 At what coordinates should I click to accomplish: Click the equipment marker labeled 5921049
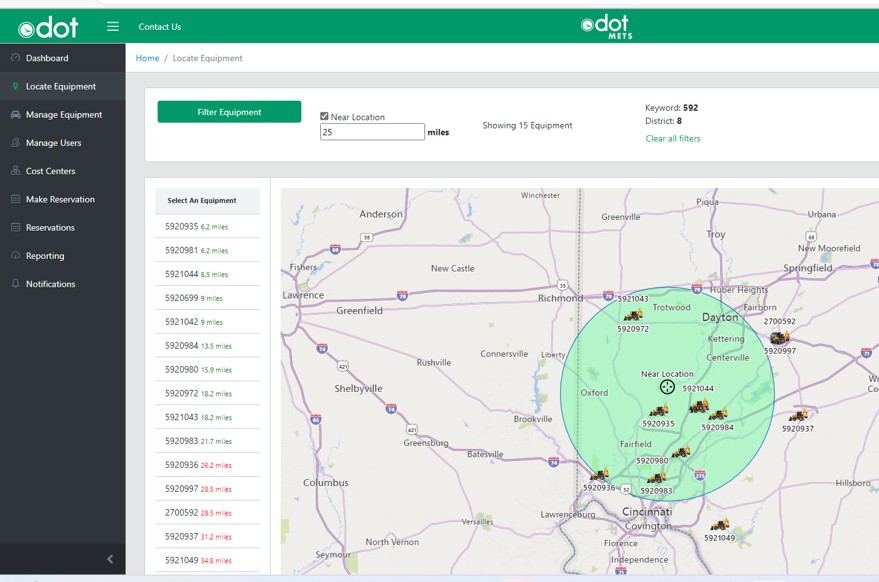(x=719, y=525)
